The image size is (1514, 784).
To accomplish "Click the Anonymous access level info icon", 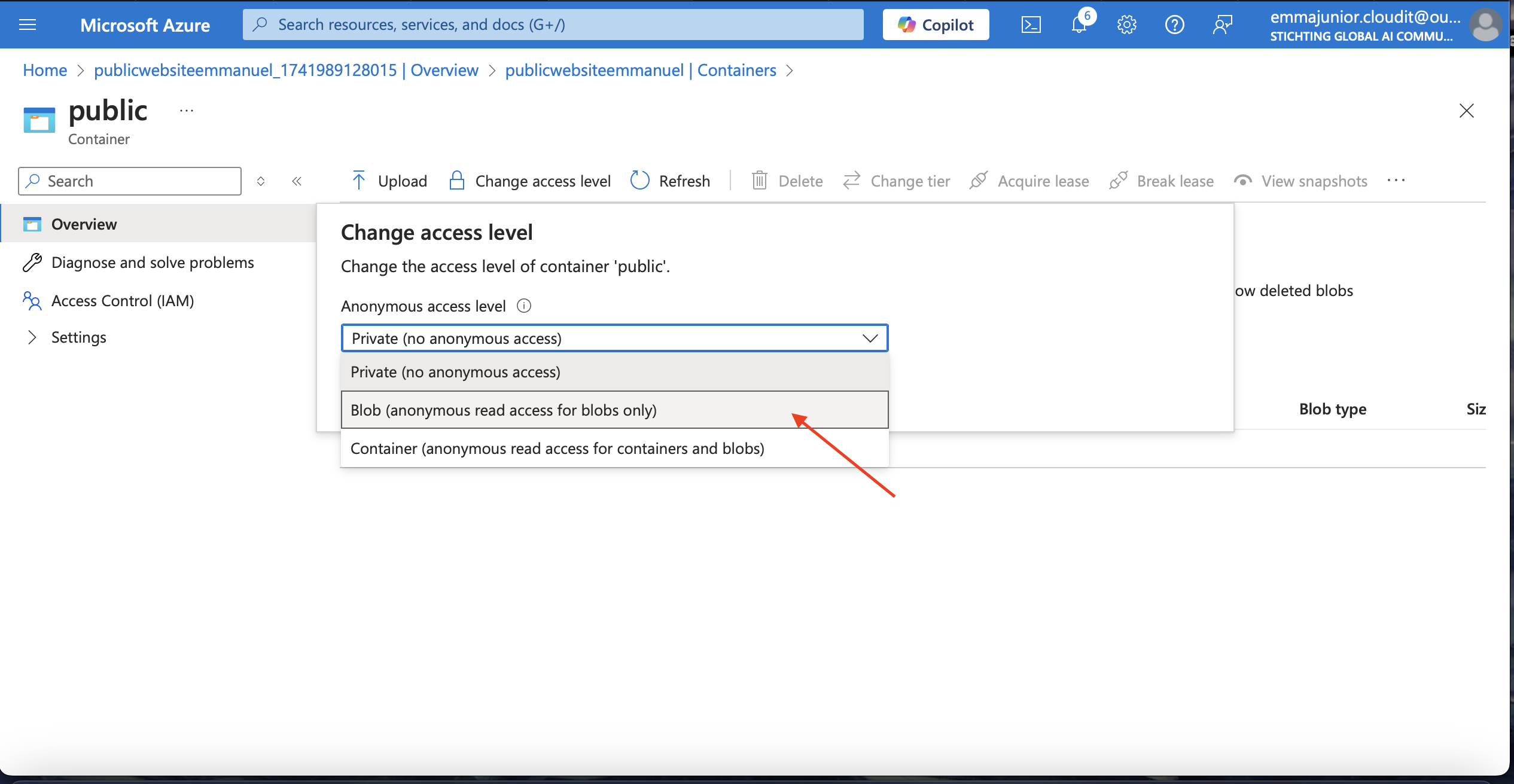I will 523,306.
